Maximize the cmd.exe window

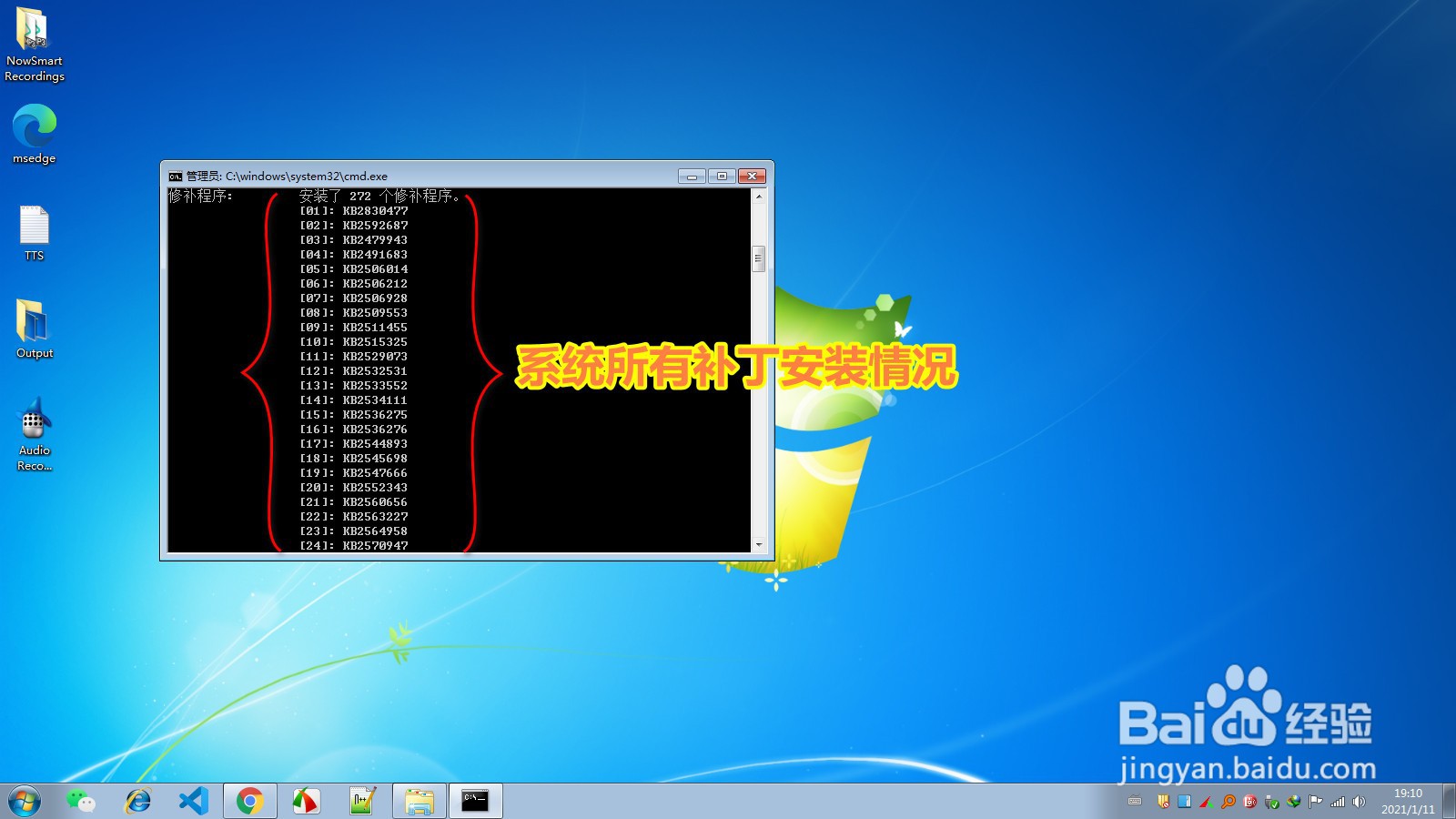722,176
